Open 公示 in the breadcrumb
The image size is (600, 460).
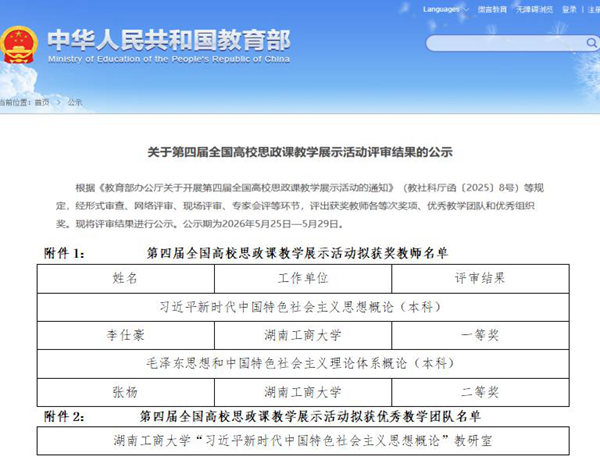tap(75, 102)
